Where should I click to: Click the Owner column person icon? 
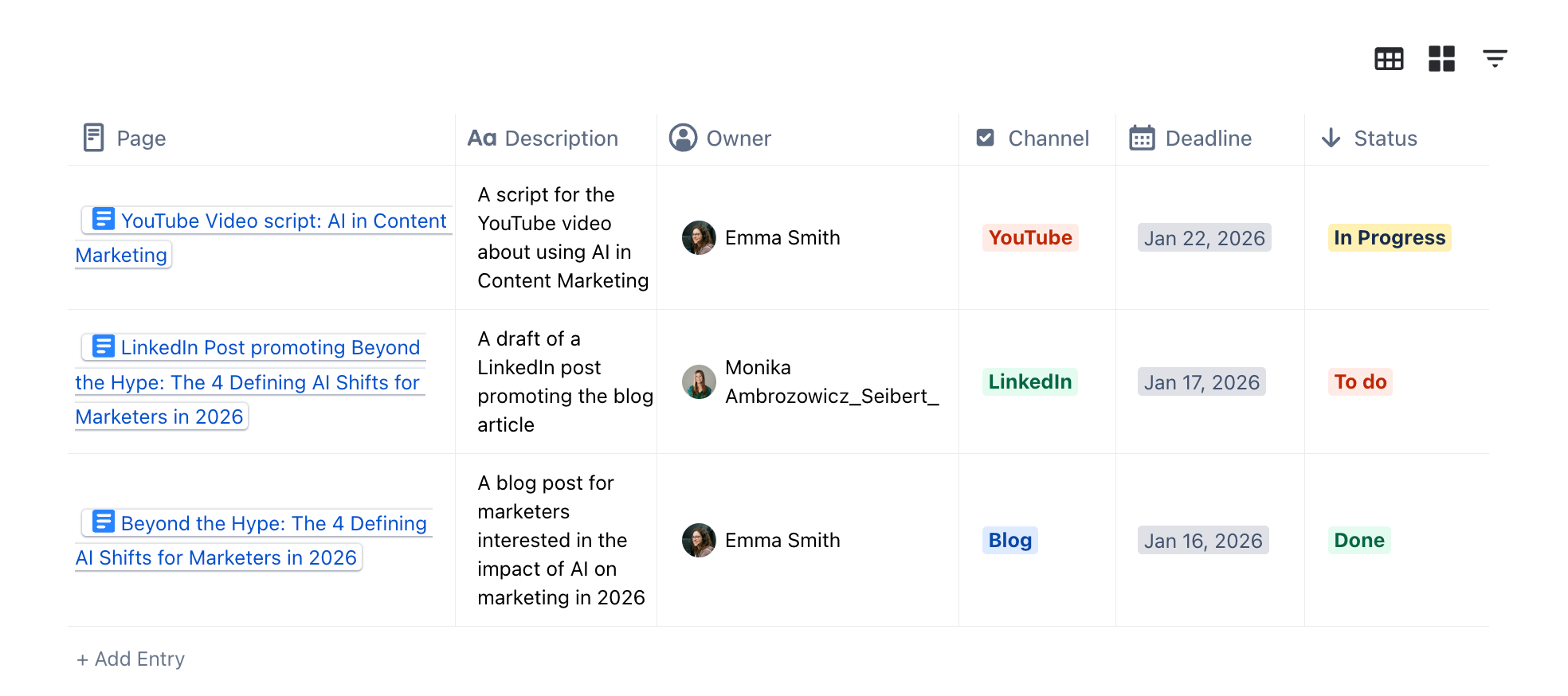coord(683,138)
